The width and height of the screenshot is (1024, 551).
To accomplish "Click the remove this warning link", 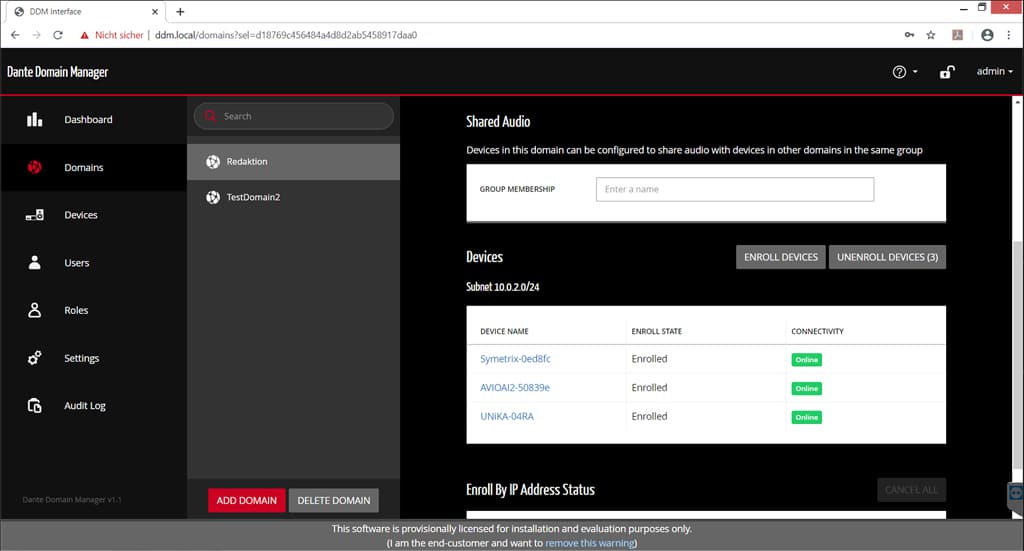I will [589, 543].
